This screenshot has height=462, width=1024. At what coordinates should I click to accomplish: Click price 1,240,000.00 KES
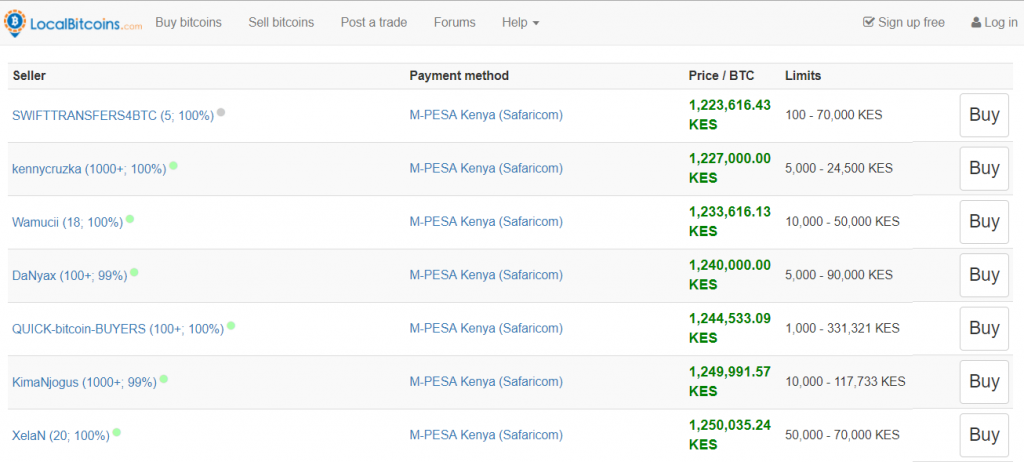tap(729, 275)
